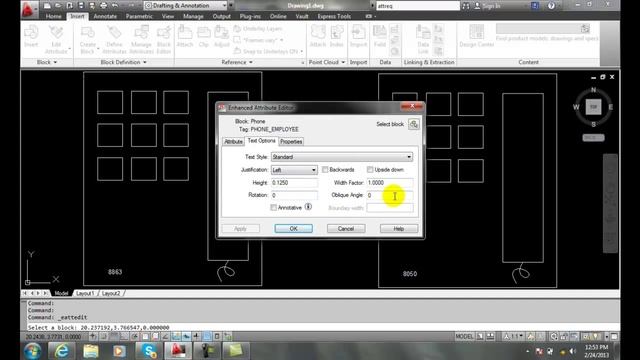Click the OK button

(x=293, y=229)
